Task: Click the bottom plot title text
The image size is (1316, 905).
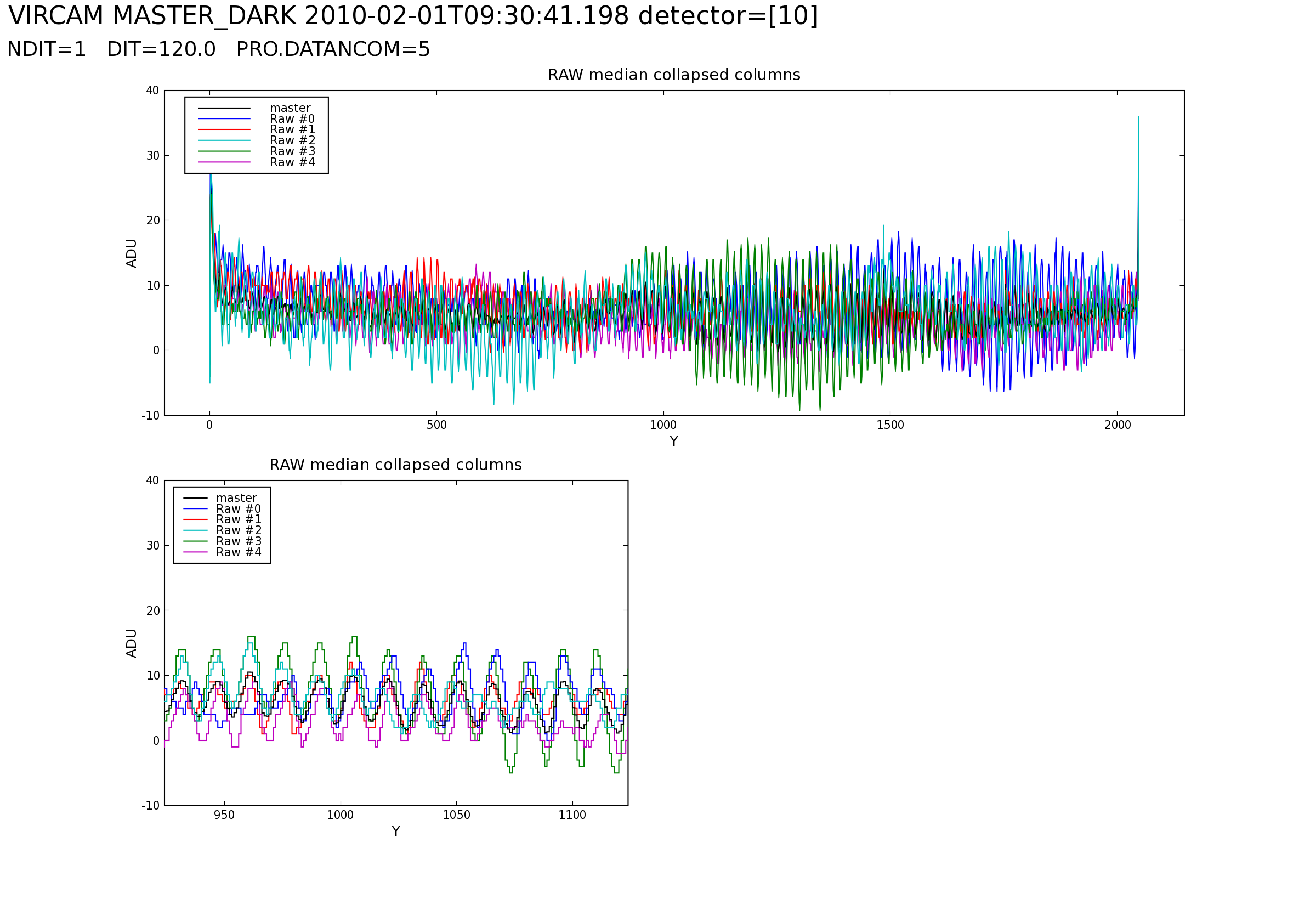Action: pyautogui.click(x=395, y=466)
